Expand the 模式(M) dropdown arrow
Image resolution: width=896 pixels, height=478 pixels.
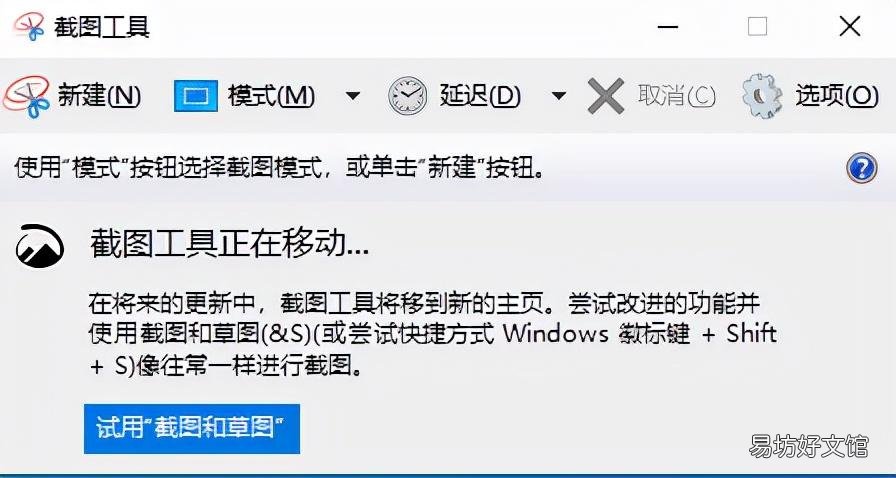pyautogui.click(x=354, y=95)
